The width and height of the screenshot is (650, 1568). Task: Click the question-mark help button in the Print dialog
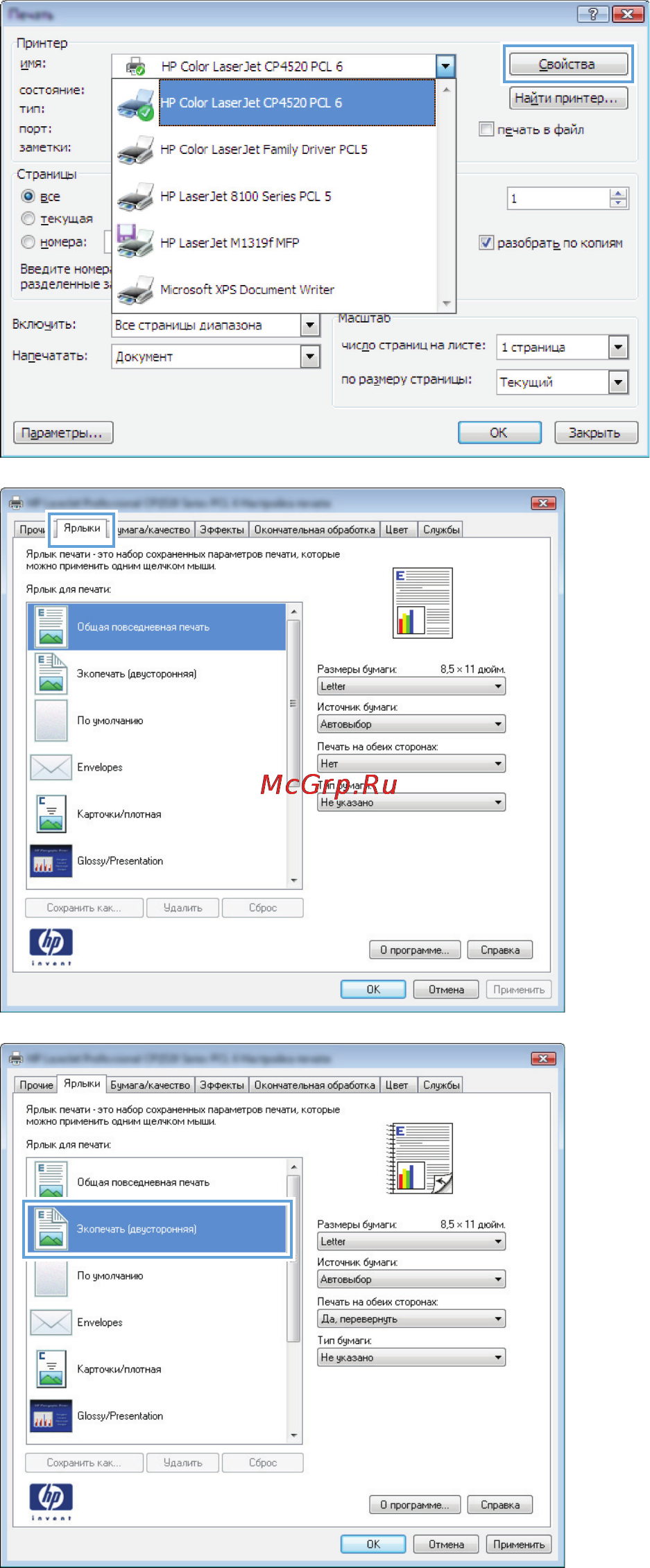593,15
